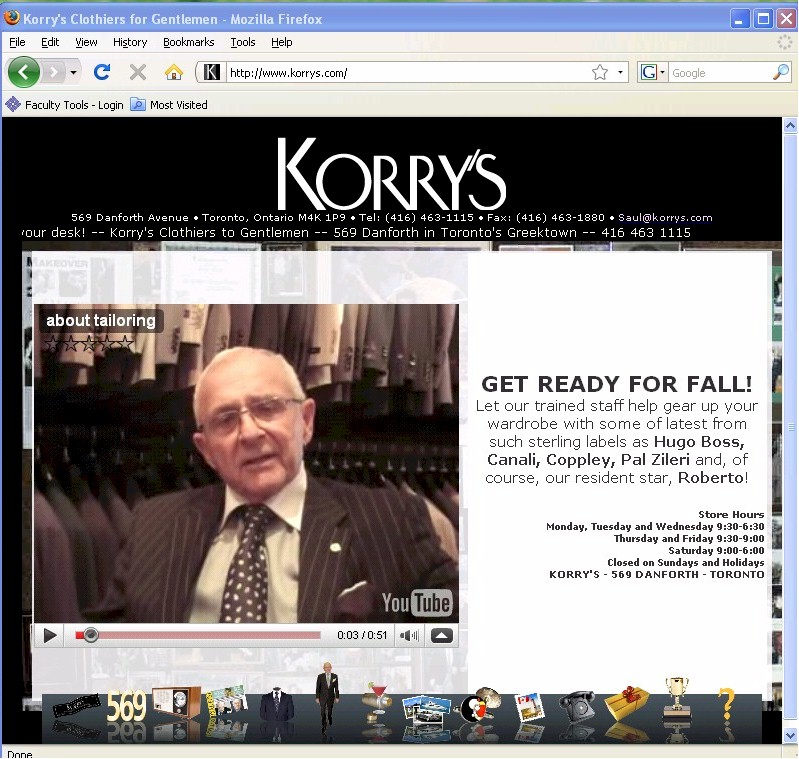Open the gold gift box icon
The height and width of the screenshot is (759, 799).
[627, 703]
